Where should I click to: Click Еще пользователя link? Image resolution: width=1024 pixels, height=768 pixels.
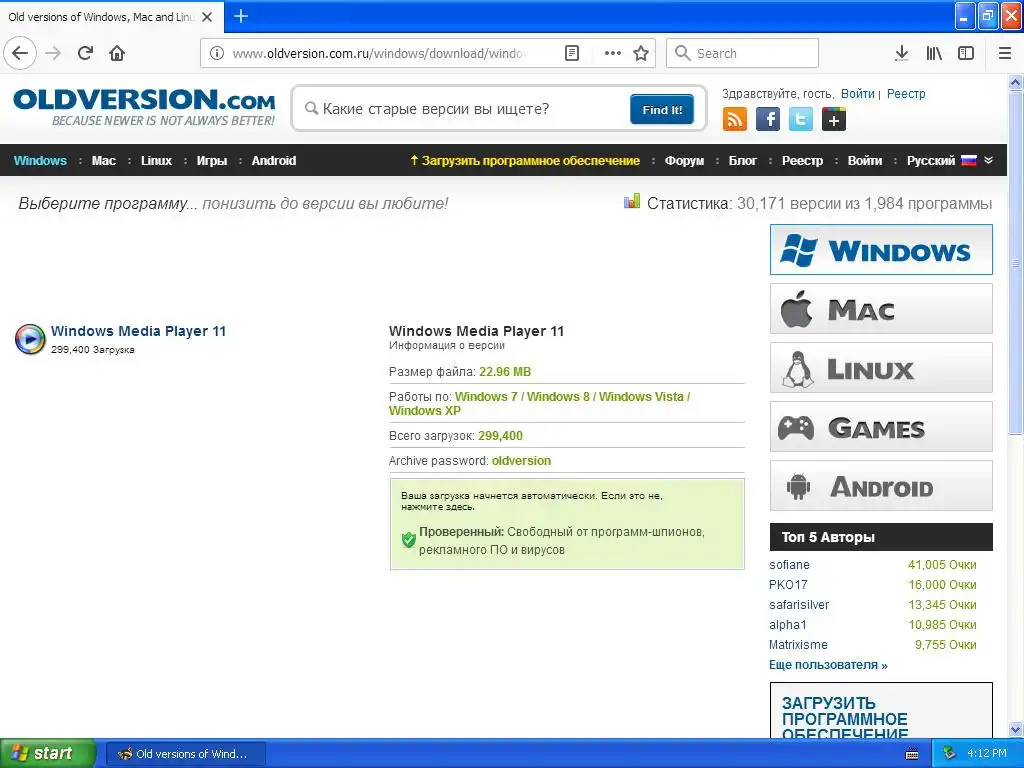pyautogui.click(x=828, y=665)
